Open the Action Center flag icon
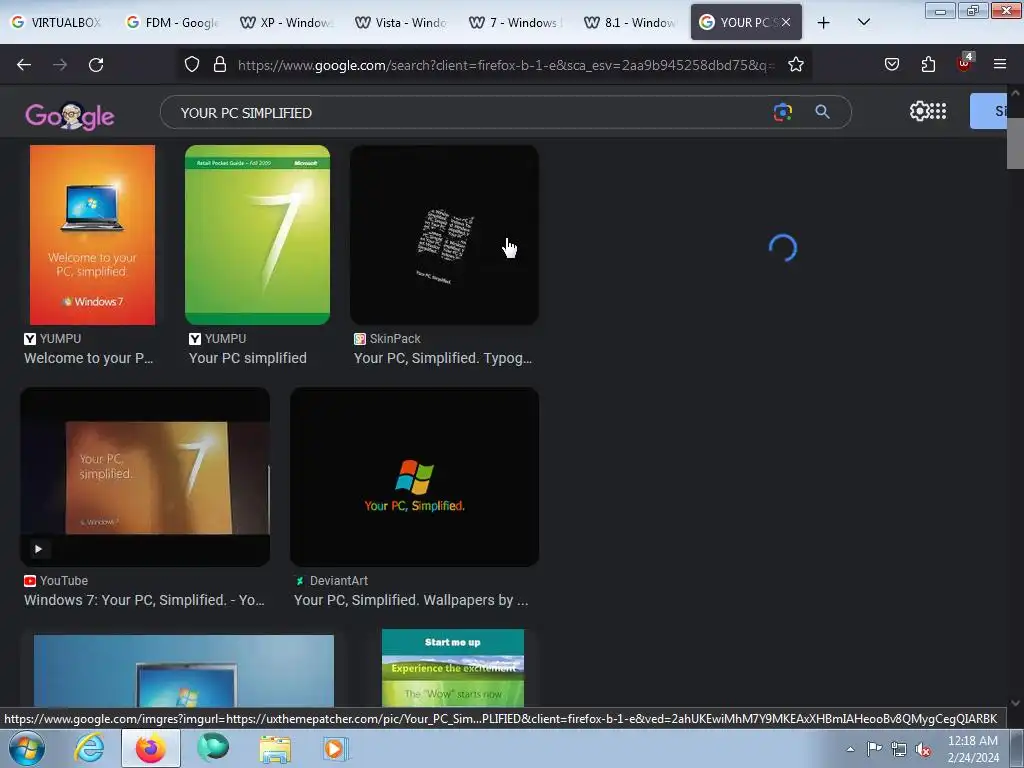This screenshot has height=768, width=1024. click(x=874, y=749)
